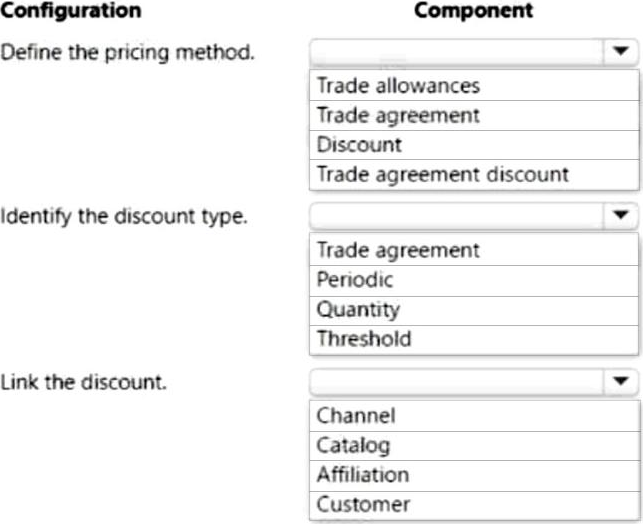Choose Affiliation to link the discount

coord(362,474)
